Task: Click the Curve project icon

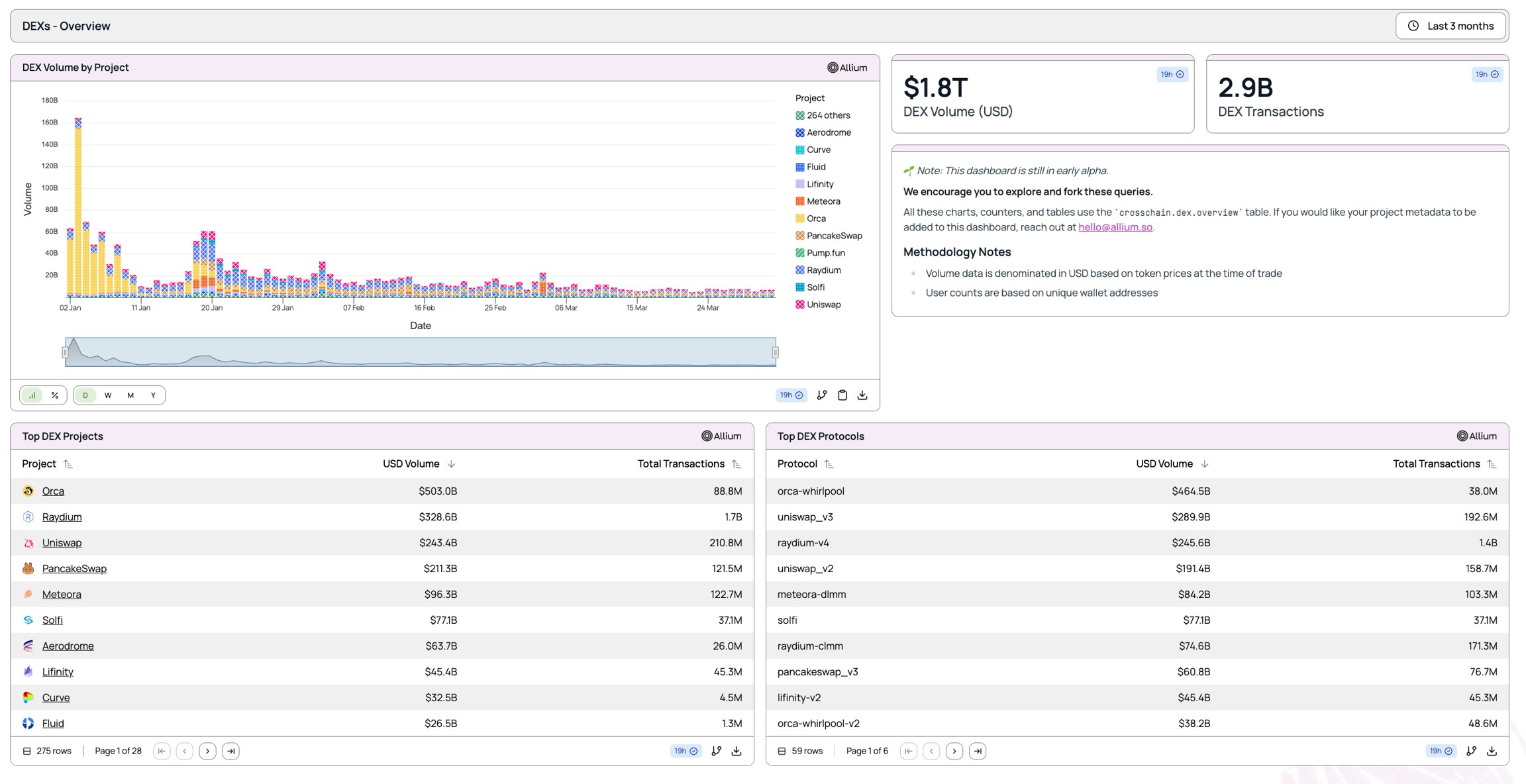Action: (x=28, y=698)
